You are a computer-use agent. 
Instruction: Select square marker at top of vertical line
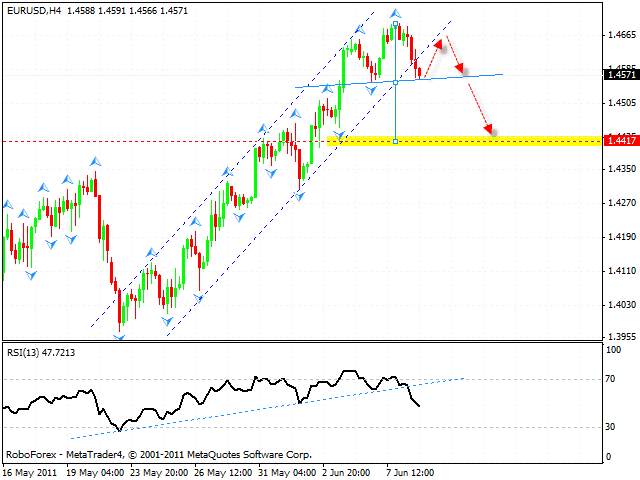click(397, 22)
